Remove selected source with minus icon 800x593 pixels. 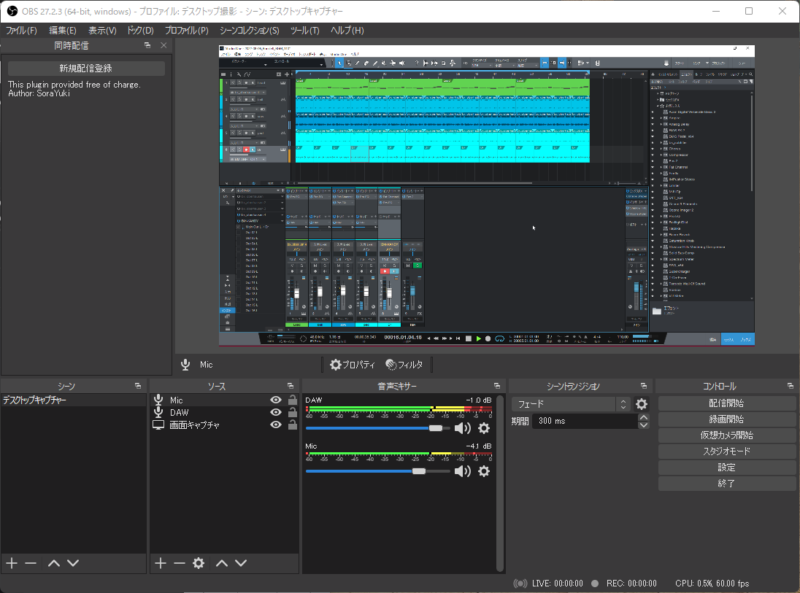(179, 563)
